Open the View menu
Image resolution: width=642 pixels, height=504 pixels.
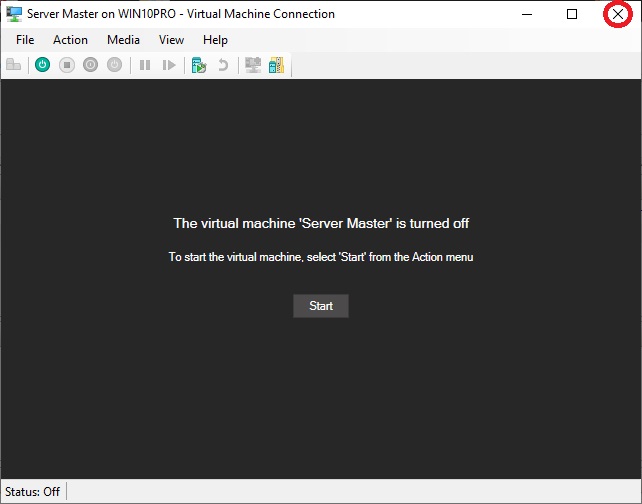tap(171, 40)
